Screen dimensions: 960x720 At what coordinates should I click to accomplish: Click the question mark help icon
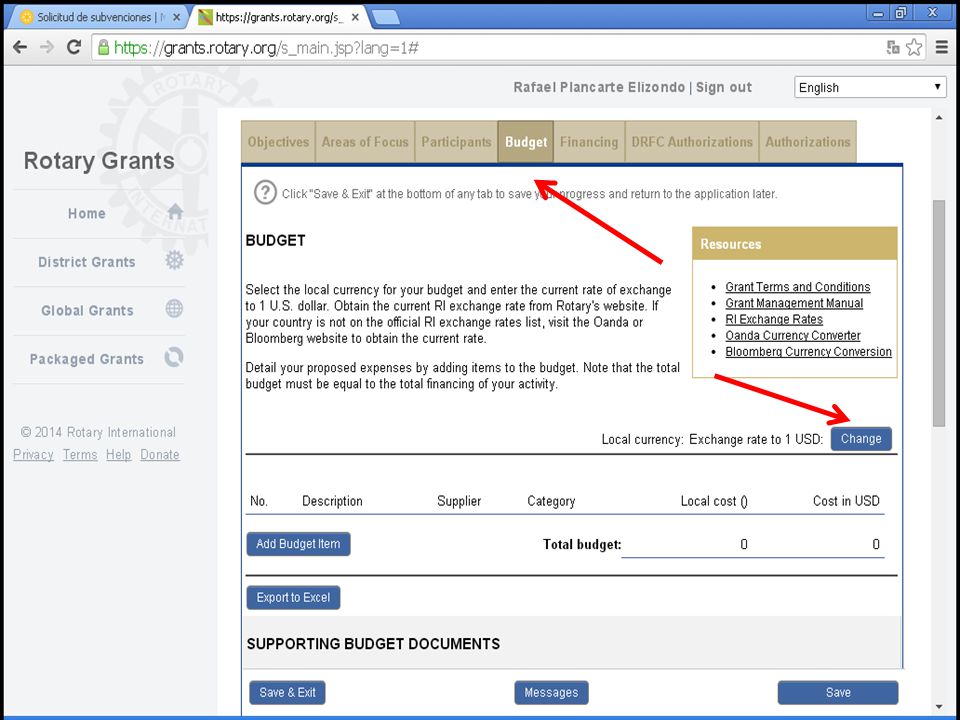point(265,193)
